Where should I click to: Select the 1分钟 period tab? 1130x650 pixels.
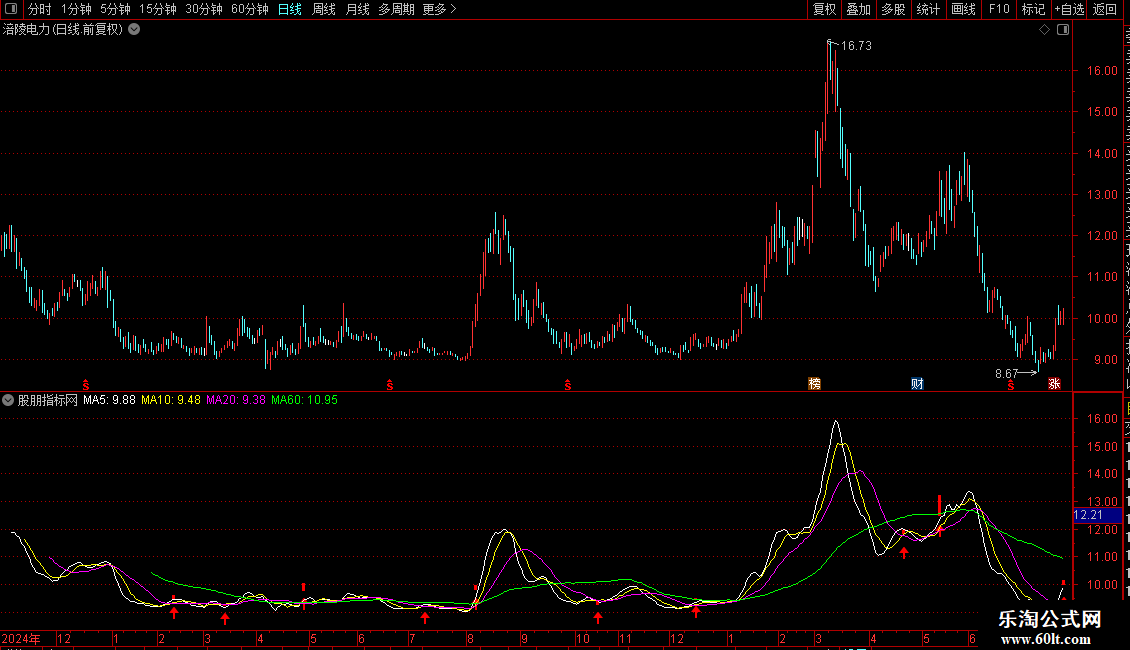click(x=76, y=9)
